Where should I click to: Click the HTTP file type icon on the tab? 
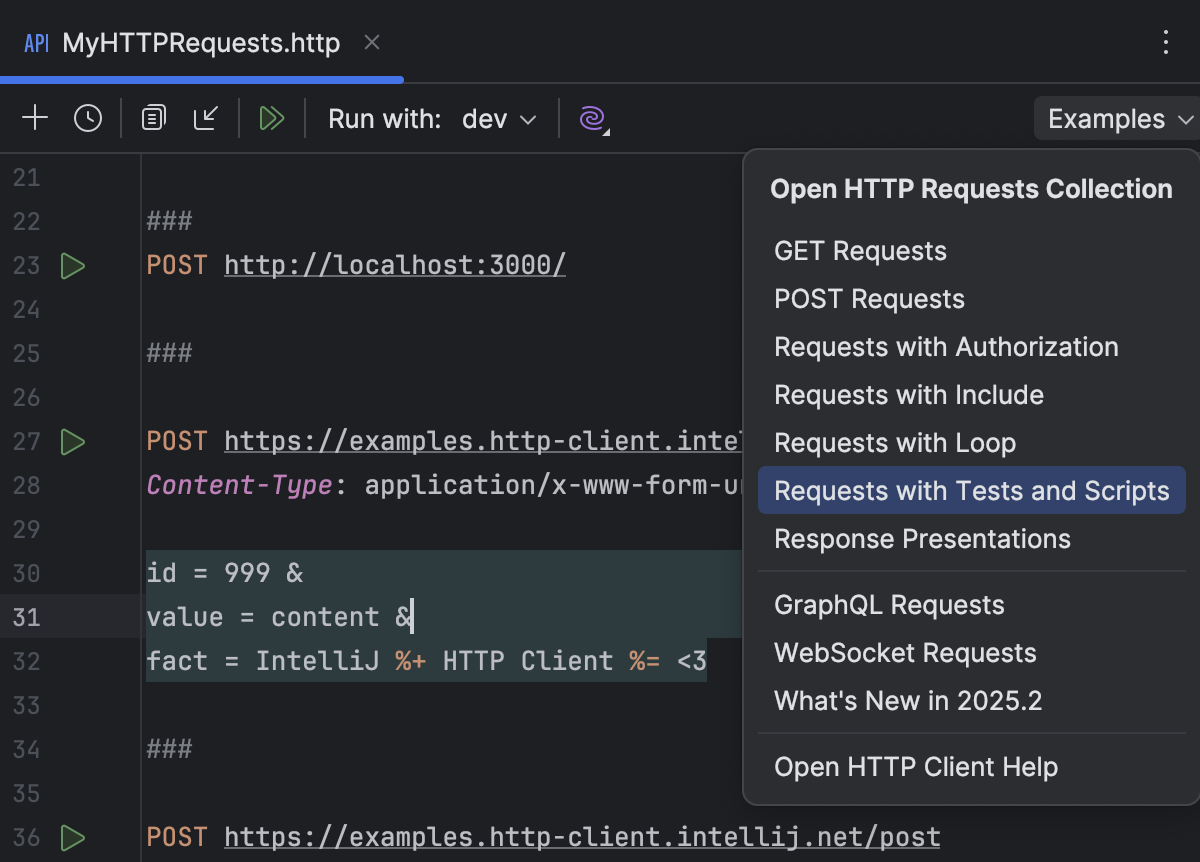[x=35, y=43]
